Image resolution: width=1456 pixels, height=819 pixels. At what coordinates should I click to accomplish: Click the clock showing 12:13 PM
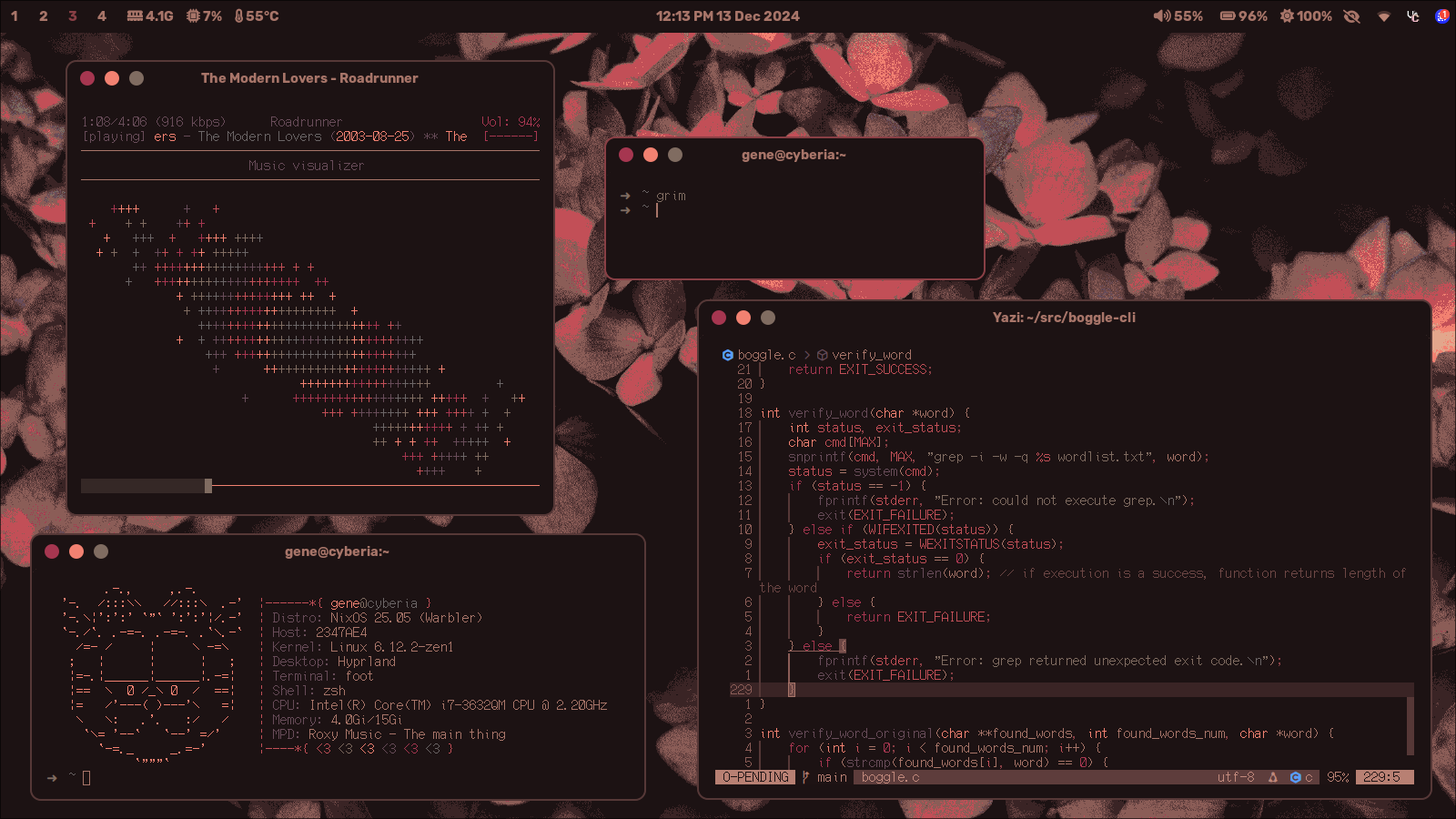(x=727, y=16)
